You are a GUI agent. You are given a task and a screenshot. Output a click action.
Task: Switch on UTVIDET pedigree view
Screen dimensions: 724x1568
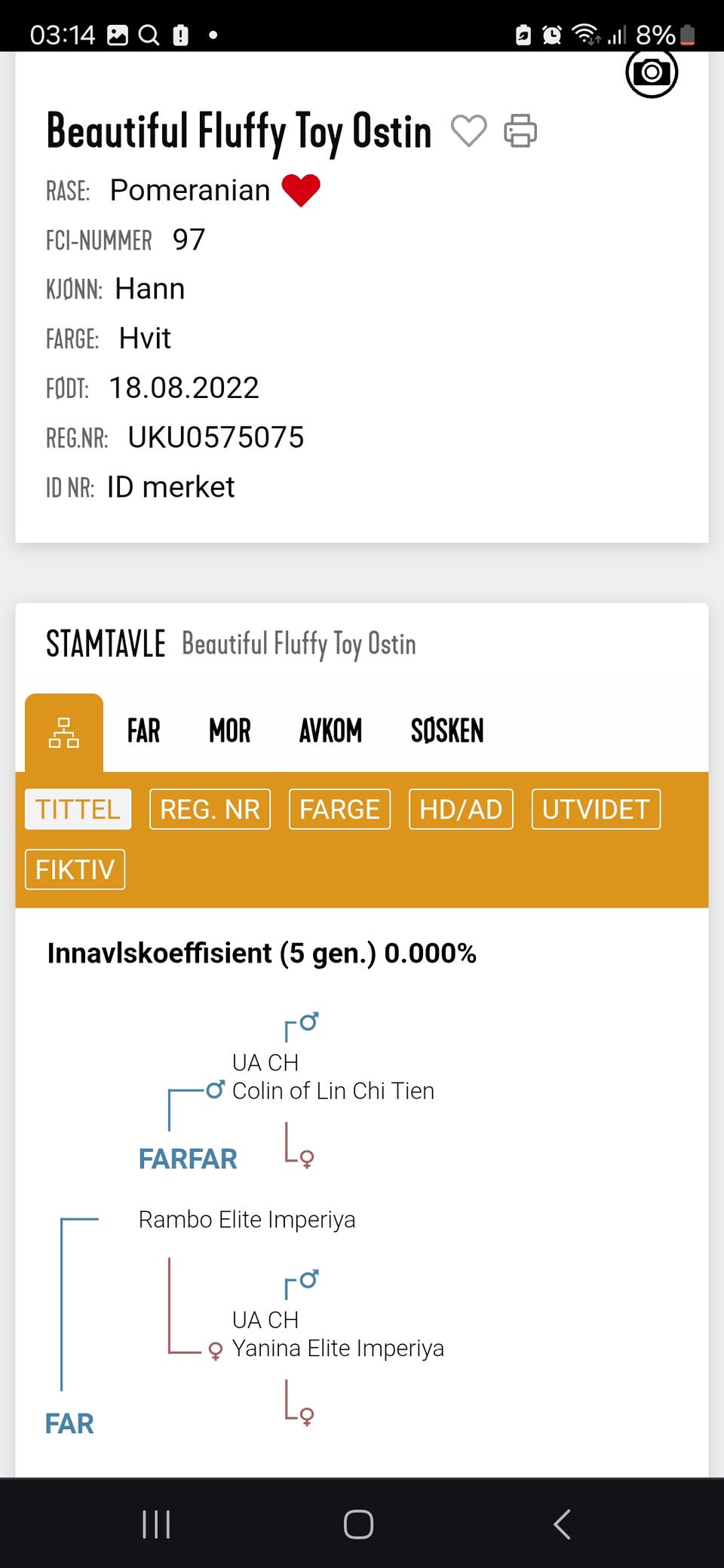(596, 810)
